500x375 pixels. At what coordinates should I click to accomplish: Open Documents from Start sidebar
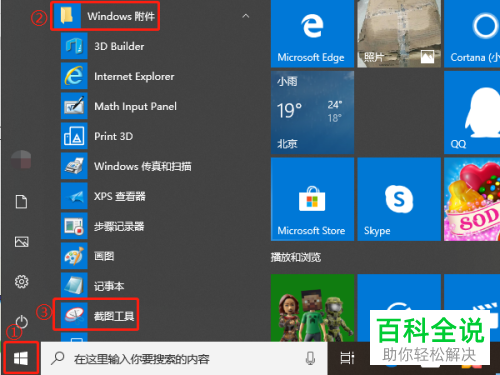21,202
